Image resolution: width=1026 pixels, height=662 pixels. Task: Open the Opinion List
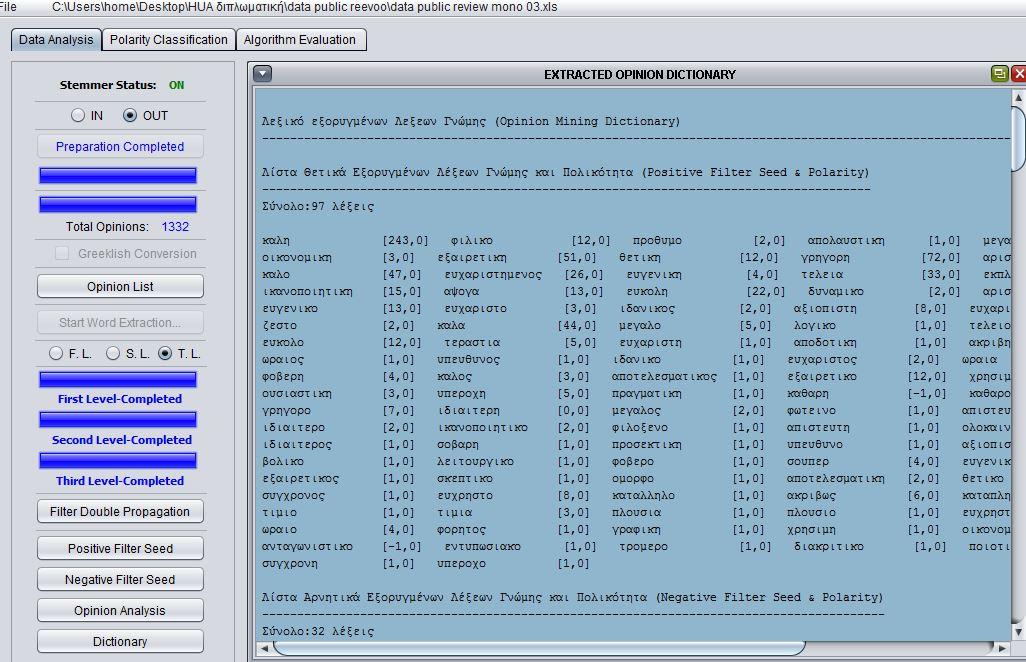[x=120, y=287]
